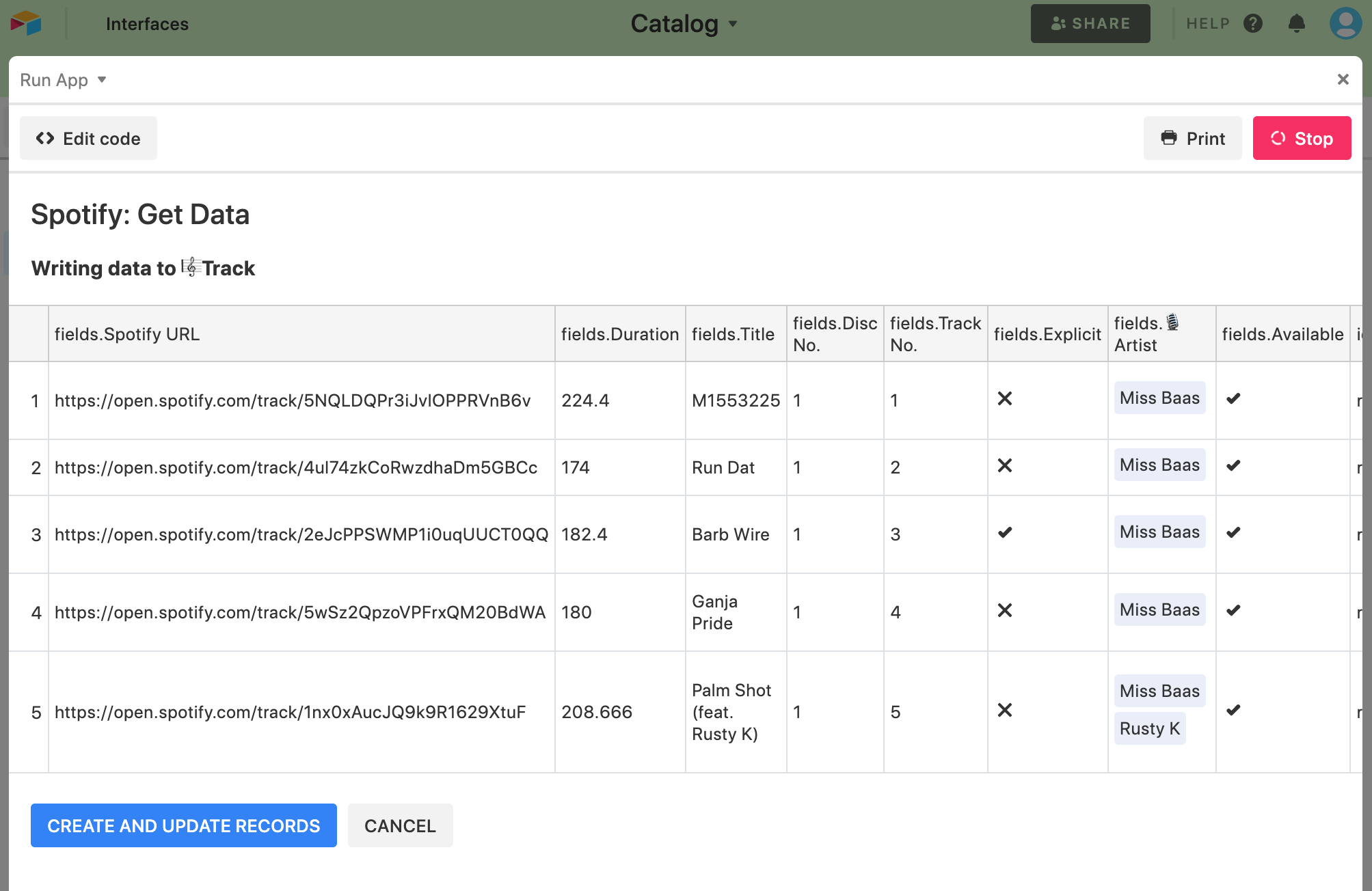Click the fields.Title column header
Image resolution: width=1372 pixels, height=891 pixels.
click(x=736, y=333)
